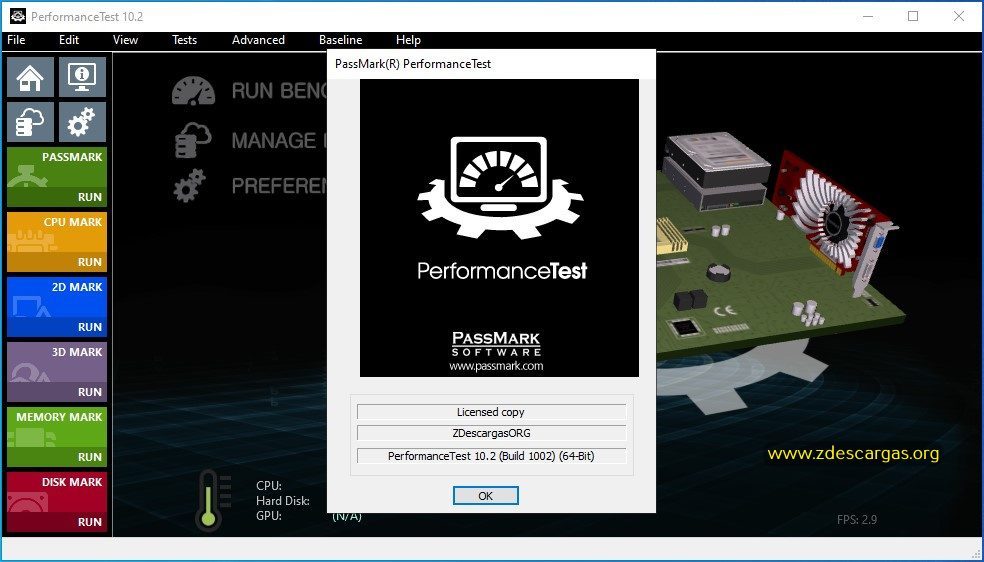Run the Memory Mark test tile
984x562 pixels.
click(x=56, y=437)
